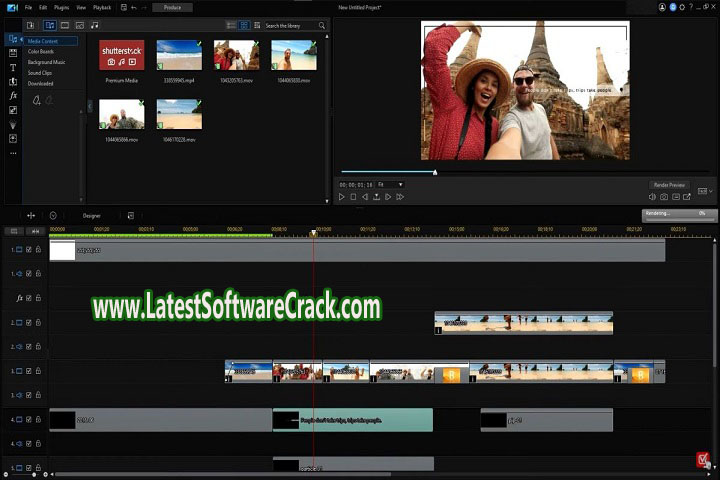This screenshot has height=480, width=720.
Task: Click the Render Preview button
Action: (669, 185)
